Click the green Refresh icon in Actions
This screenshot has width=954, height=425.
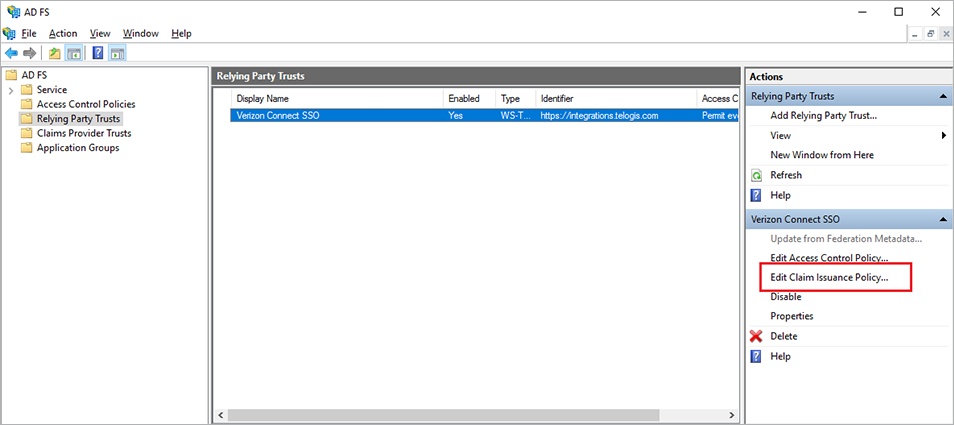756,175
